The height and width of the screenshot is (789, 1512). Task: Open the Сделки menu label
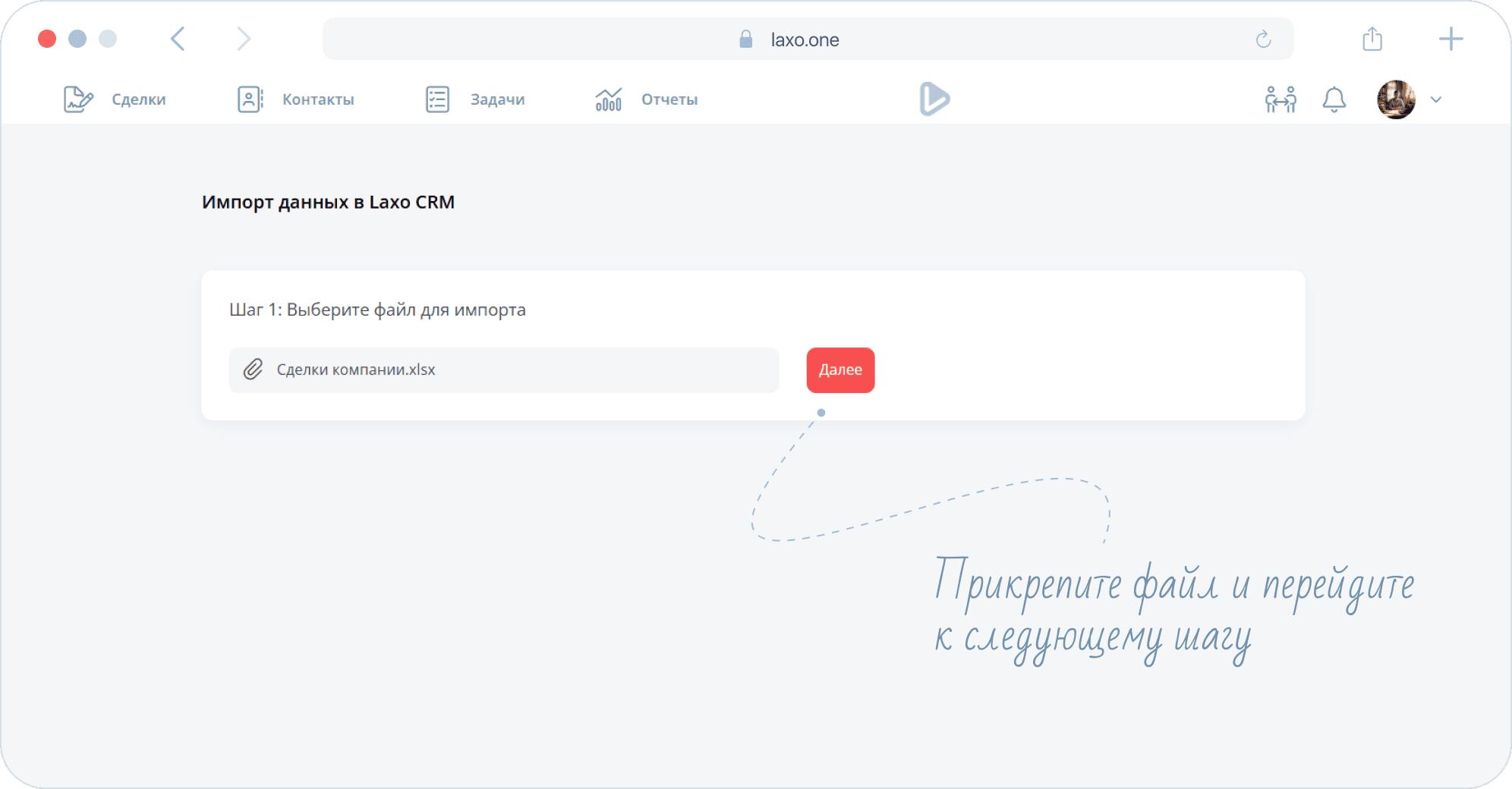(x=138, y=99)
